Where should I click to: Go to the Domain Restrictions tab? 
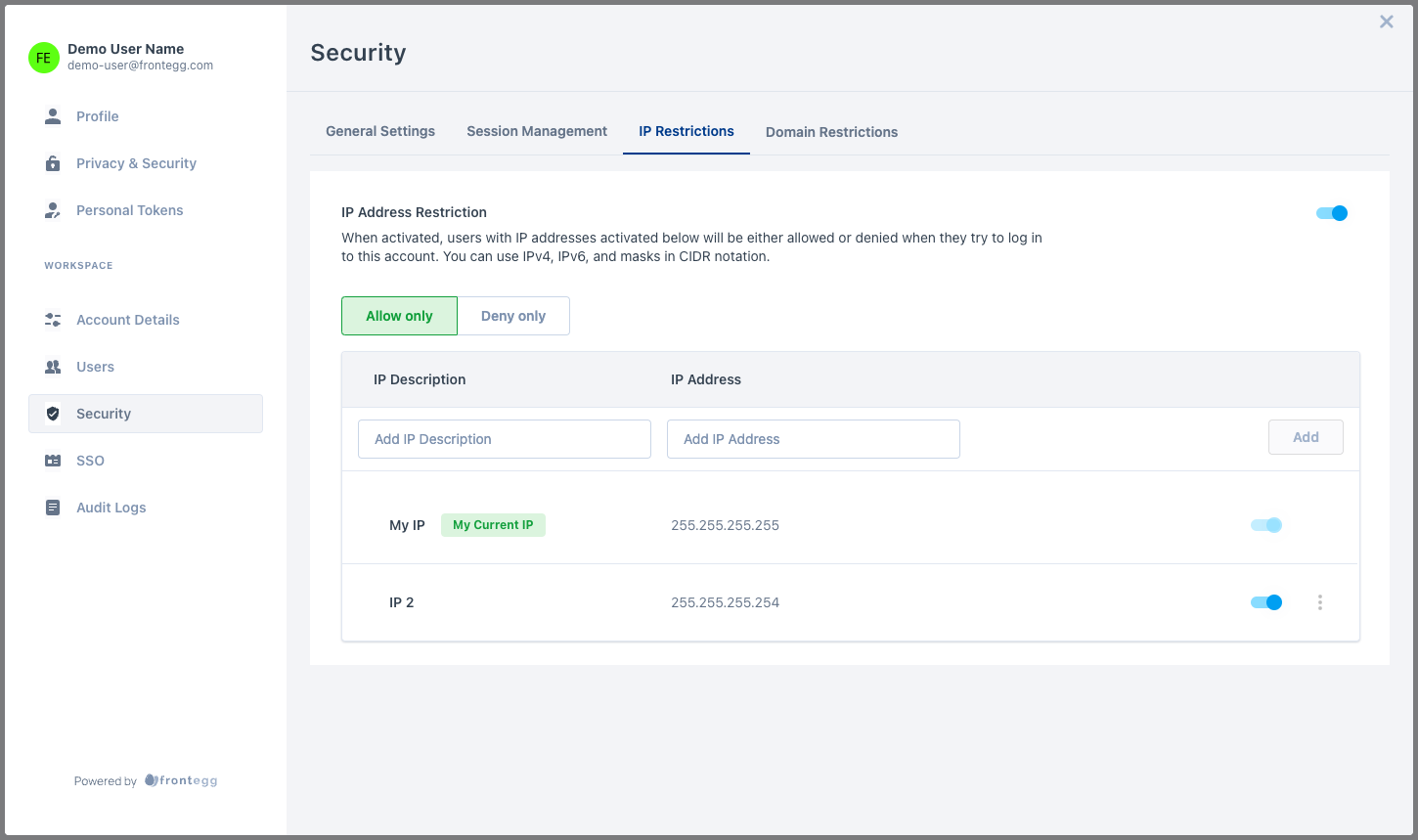(x=831, y=132)
